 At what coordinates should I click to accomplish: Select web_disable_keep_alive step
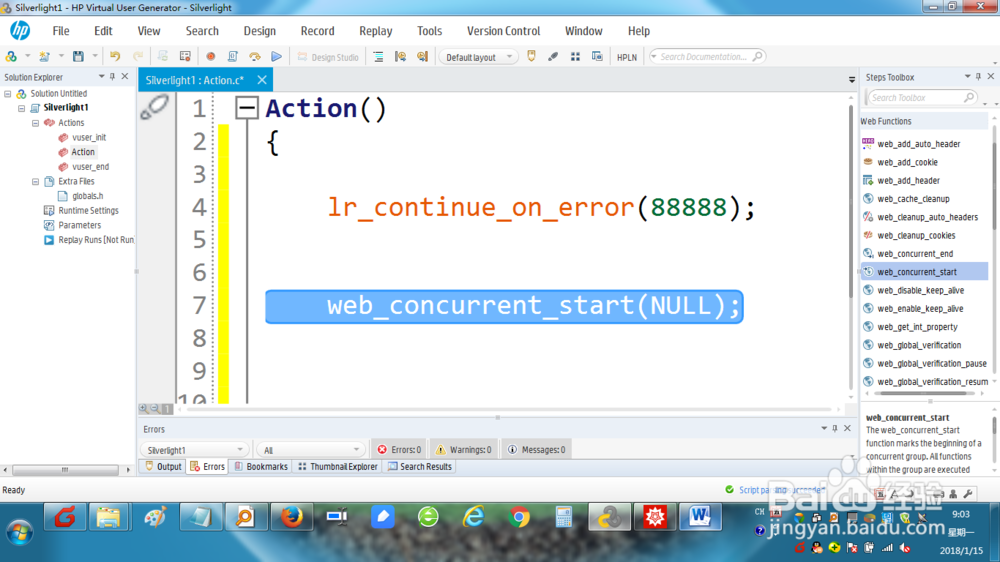(x=920, y=290)
